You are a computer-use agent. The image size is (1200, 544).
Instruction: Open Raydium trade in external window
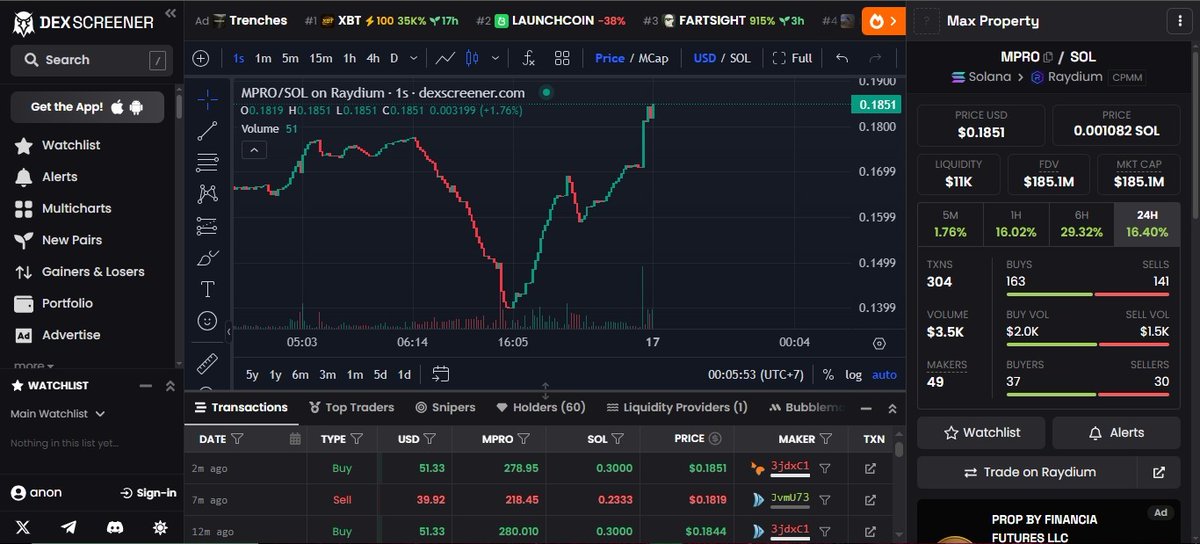pyautogui.click(x=1158, y=472)
